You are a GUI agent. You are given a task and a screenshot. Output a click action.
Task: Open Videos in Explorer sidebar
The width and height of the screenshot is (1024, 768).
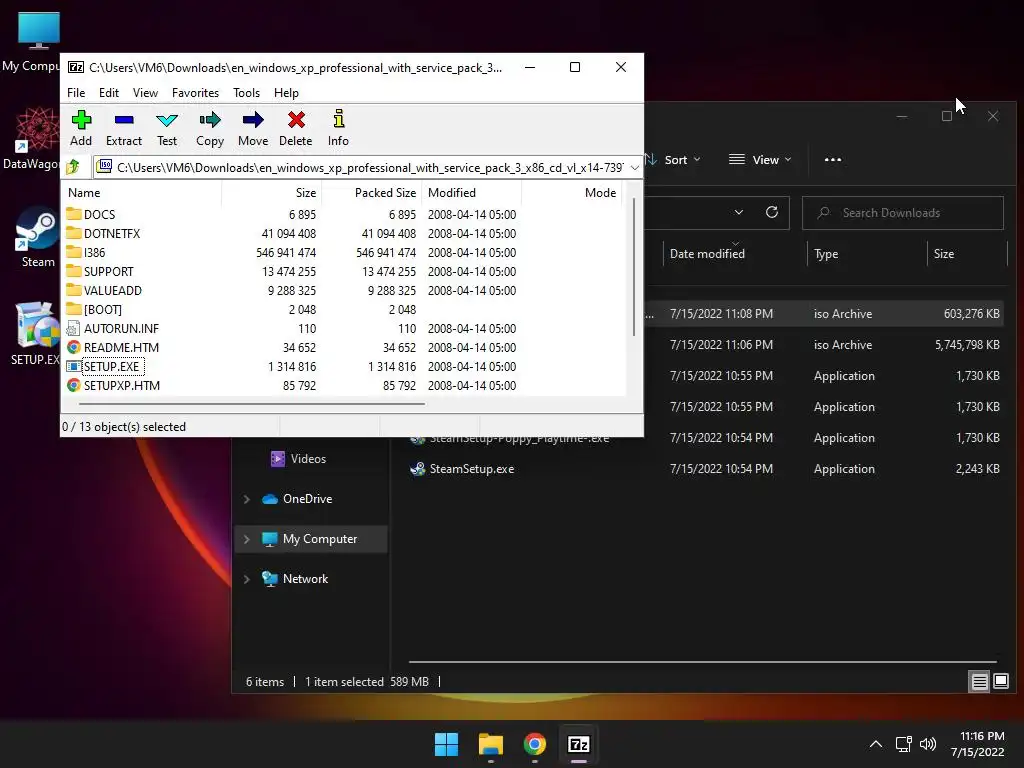point(298,459)
